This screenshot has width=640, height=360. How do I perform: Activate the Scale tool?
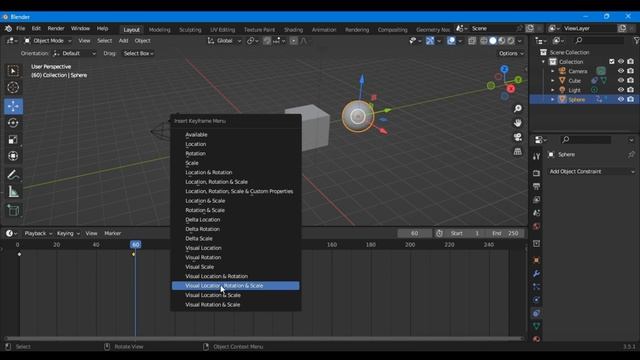(13, 140)
